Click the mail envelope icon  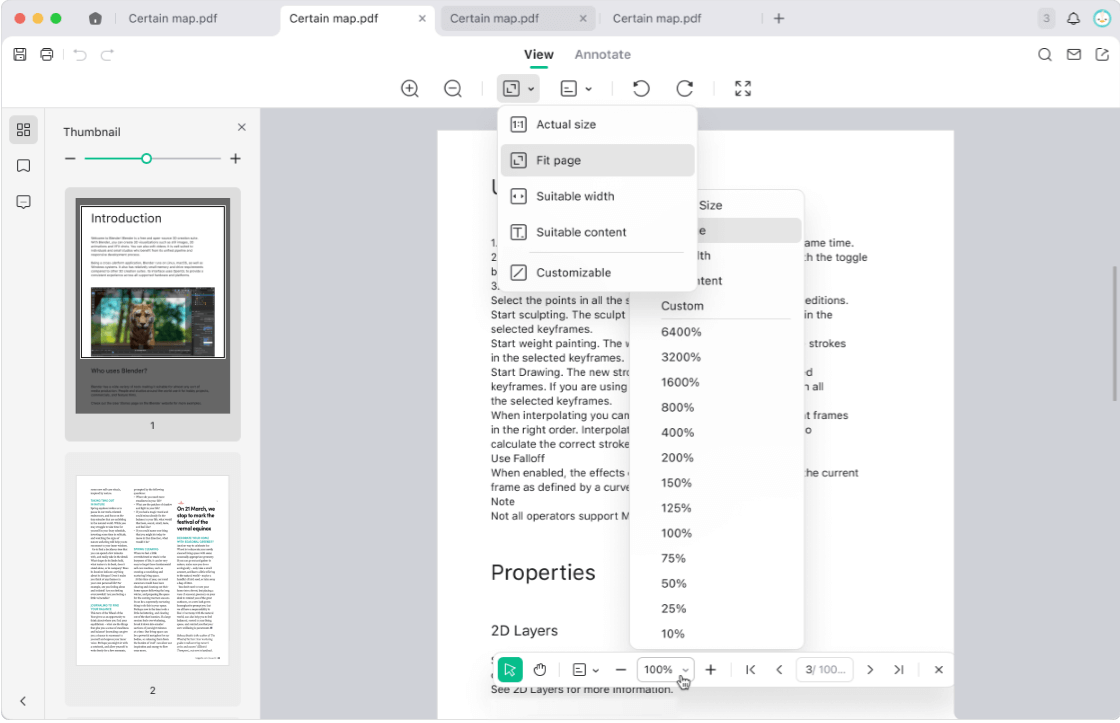[x=1074, y=54]
